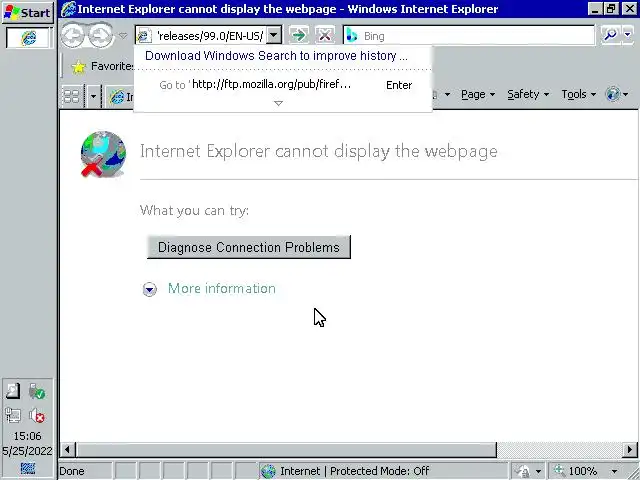Viewport: 640px width, 480px height.
Task: Open the Safety menu
Action: pyautogui.click(x=528, y=94)
